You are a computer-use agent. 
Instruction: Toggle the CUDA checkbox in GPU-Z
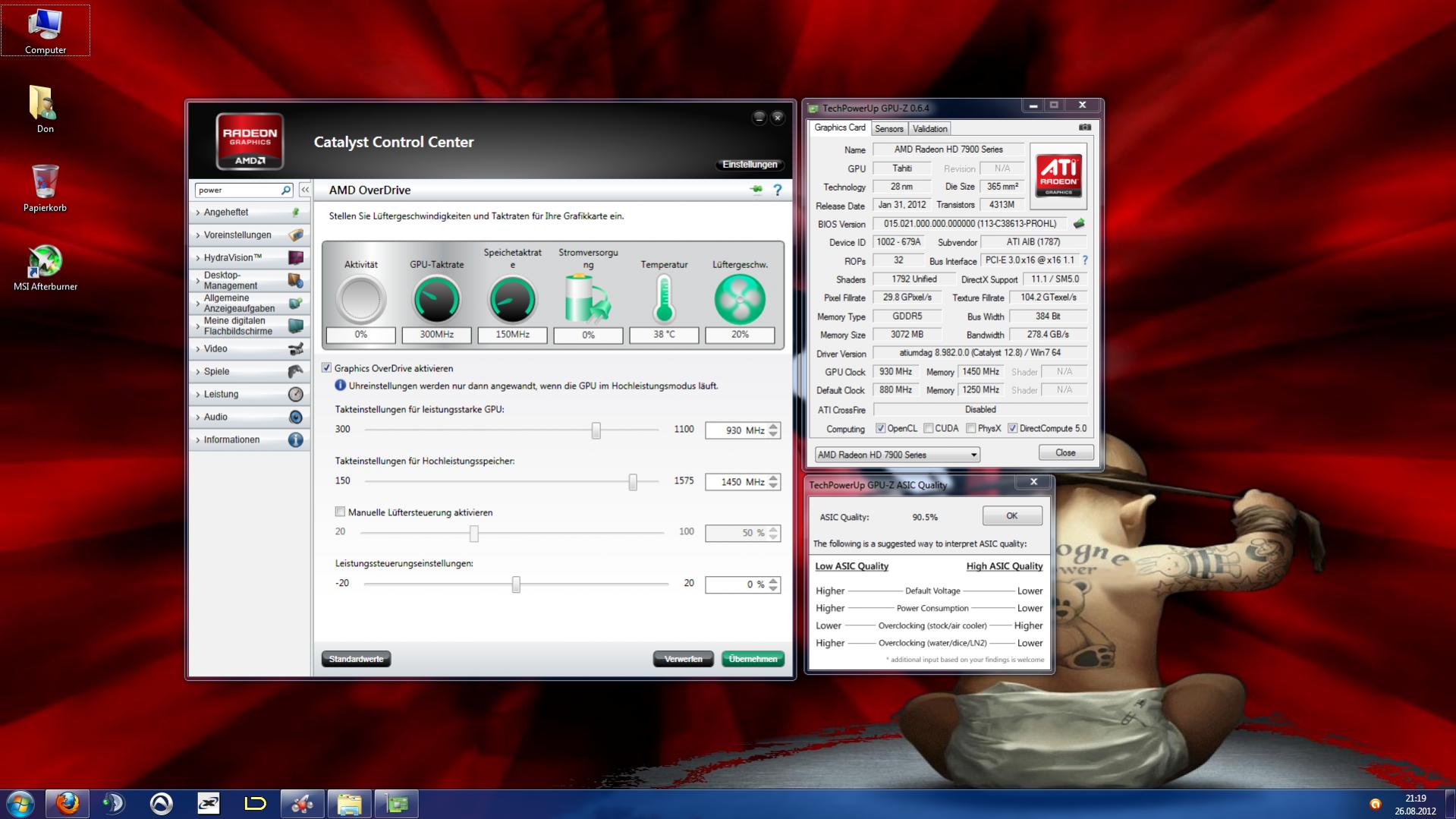(929, 429)
